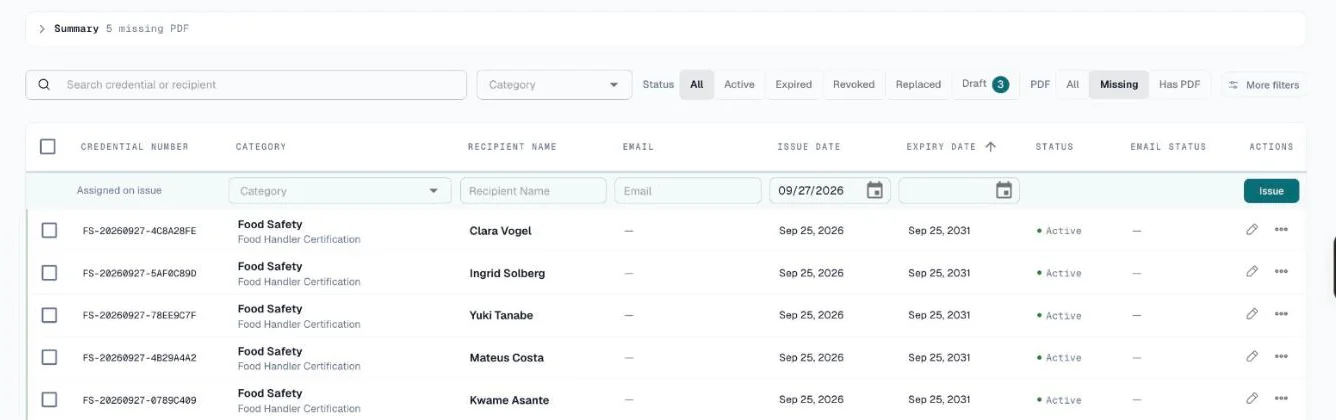Viewport: 1336px width, 420px height.
Task: Open more actions menu for Clara Vogel
Action: 1281,230
